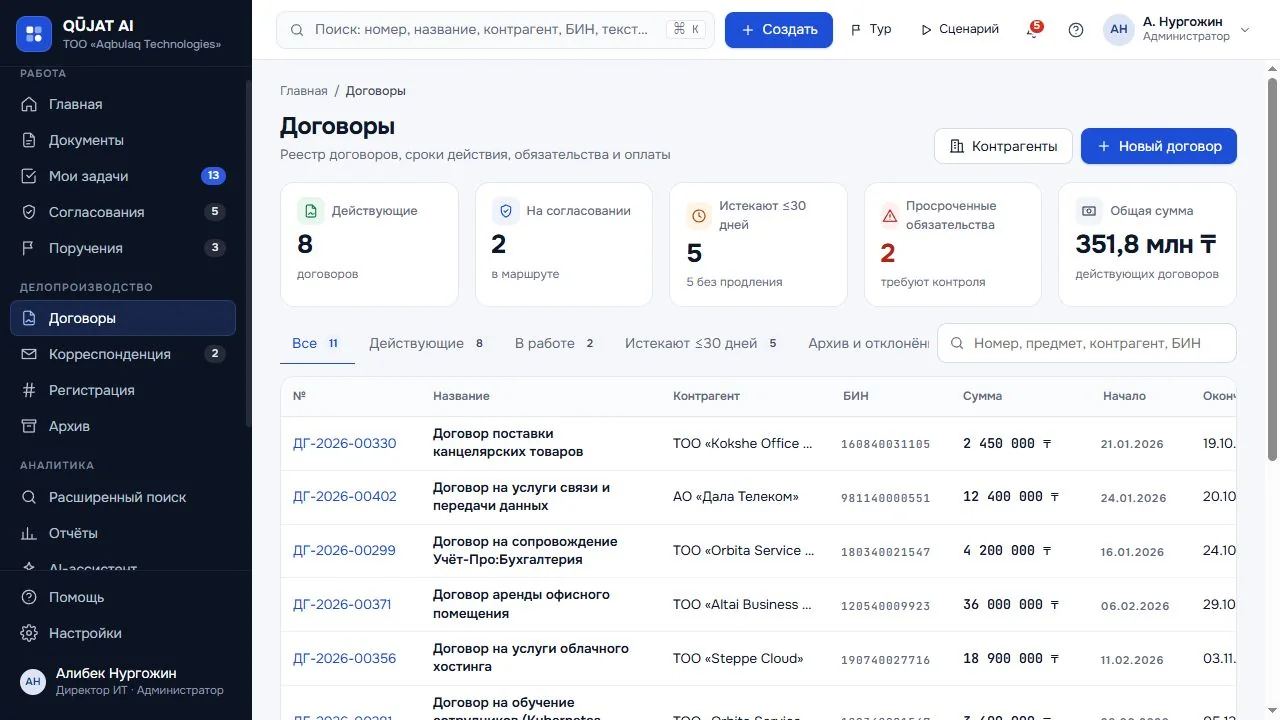Click the Новый договор button
Screen dimensions: 1280x720
tap(1159, 146)
